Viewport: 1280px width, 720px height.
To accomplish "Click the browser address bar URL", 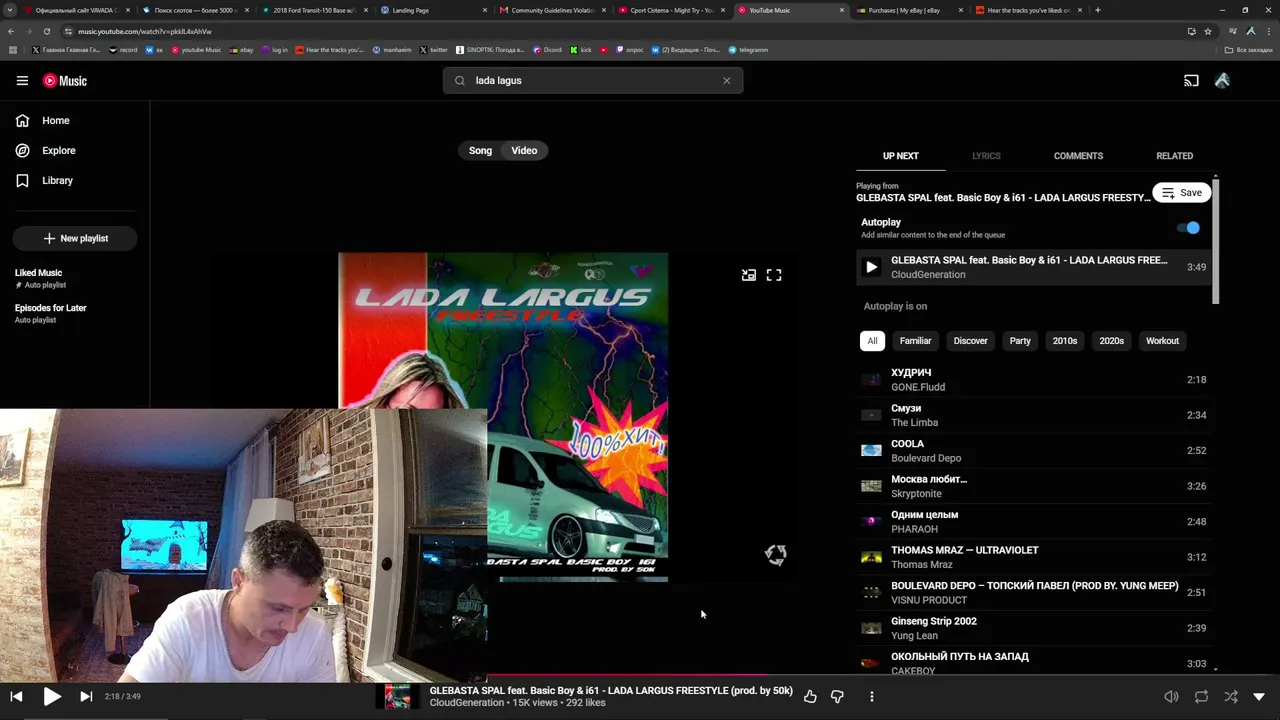I will pyautogui.click(x=145, y=31).
